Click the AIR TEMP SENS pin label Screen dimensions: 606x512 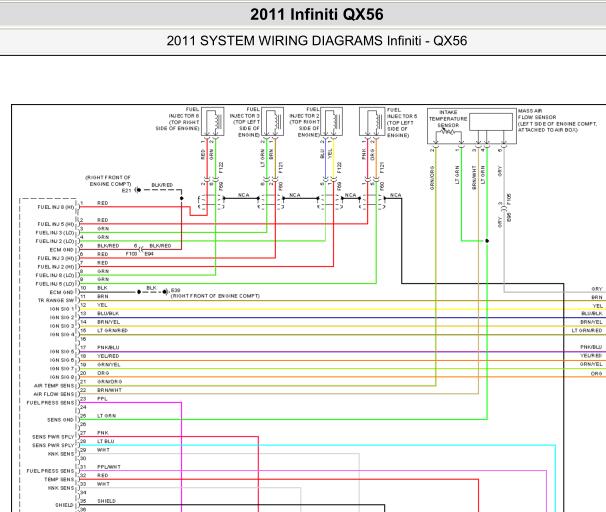click(54, 386)
